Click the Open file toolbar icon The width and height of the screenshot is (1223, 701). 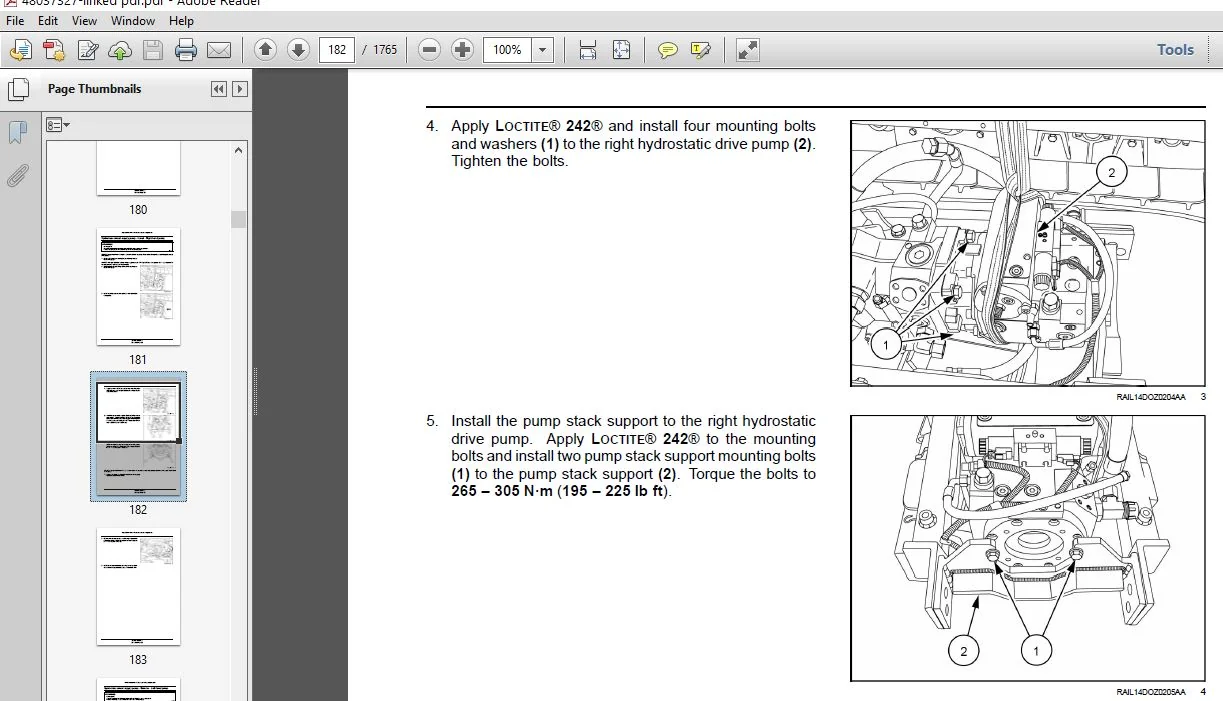click(x=21, y=50)
